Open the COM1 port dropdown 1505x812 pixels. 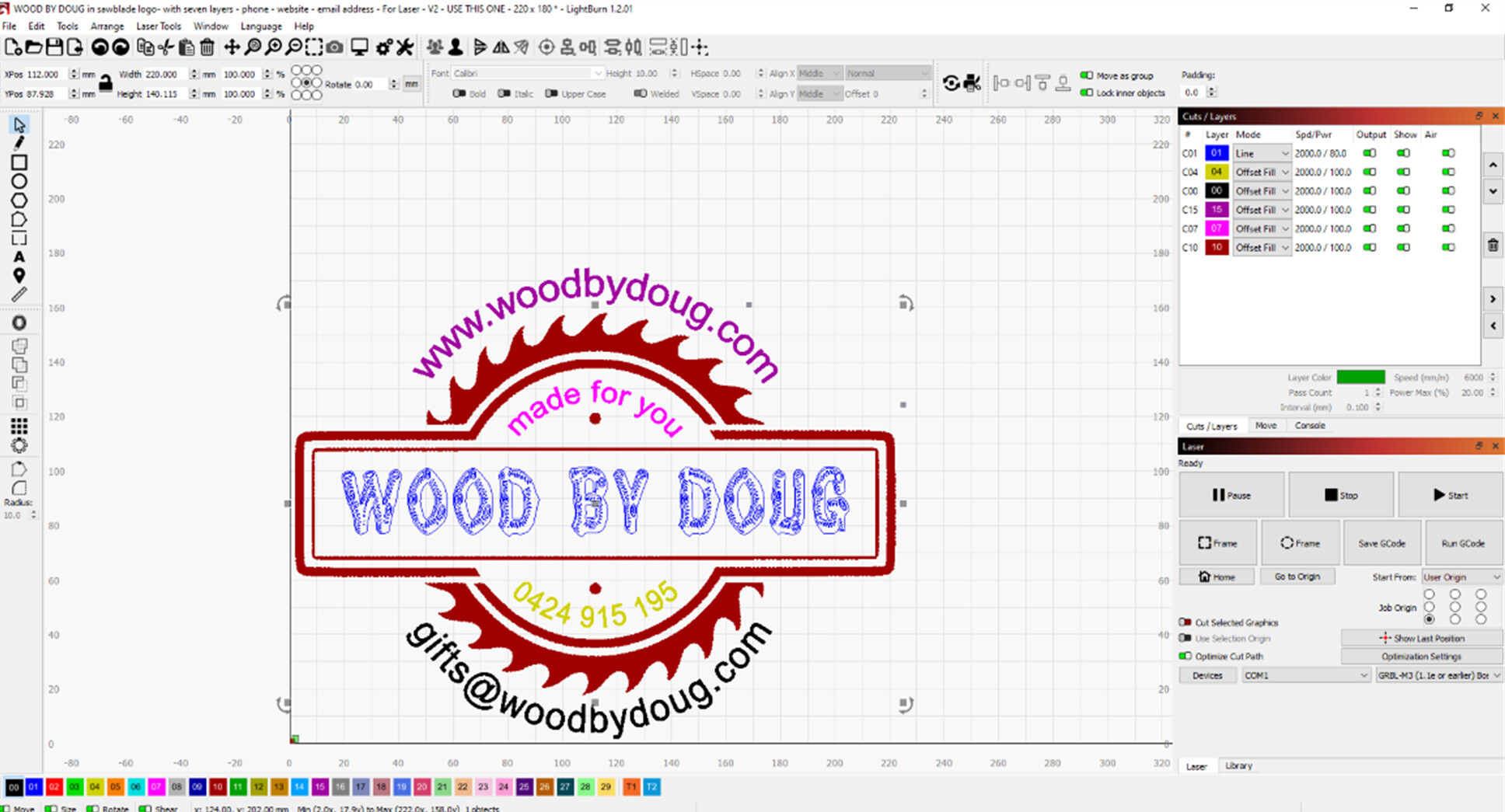pyautogui.click(x=1305, y=676)
